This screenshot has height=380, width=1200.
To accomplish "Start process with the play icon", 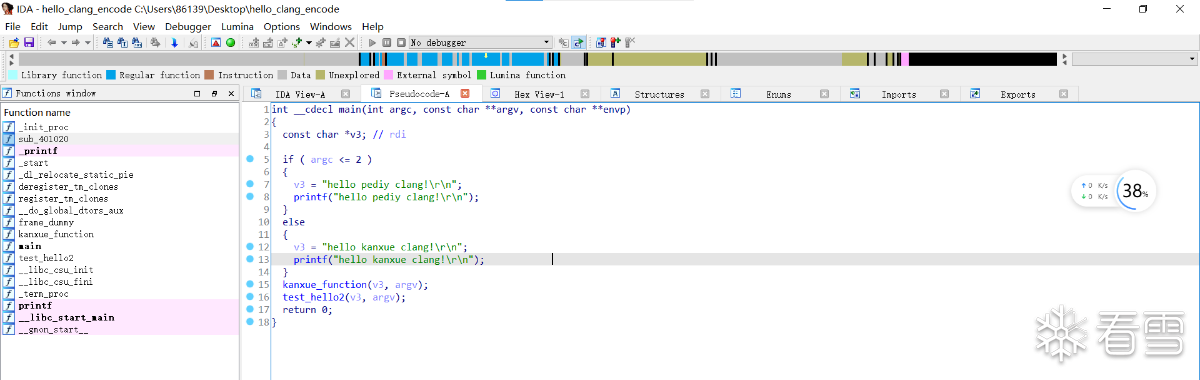I will 372,43.
